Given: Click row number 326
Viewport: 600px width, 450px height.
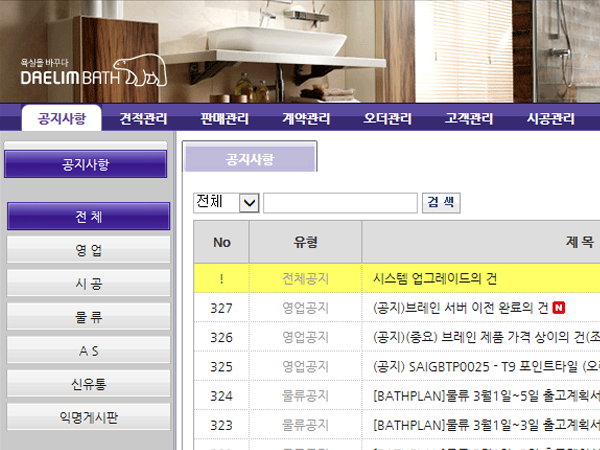Looking at the screenshot, I should coord(222,337).
